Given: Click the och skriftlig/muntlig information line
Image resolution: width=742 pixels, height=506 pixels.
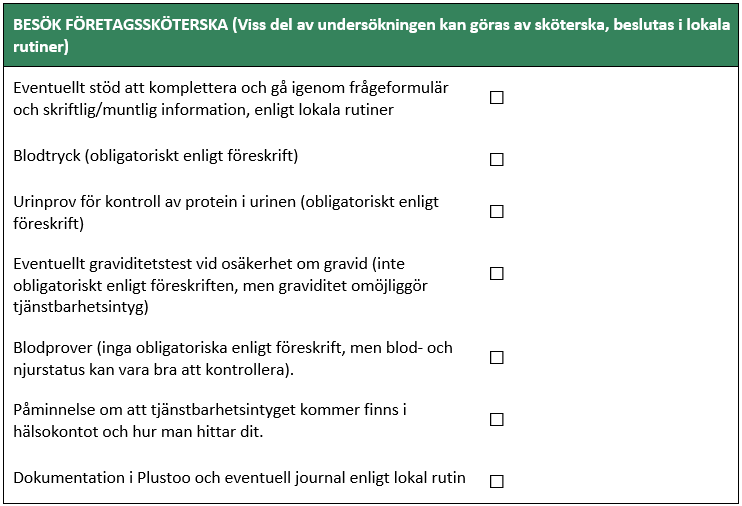Looking at the screenshot, I should (x=203, y=109).
